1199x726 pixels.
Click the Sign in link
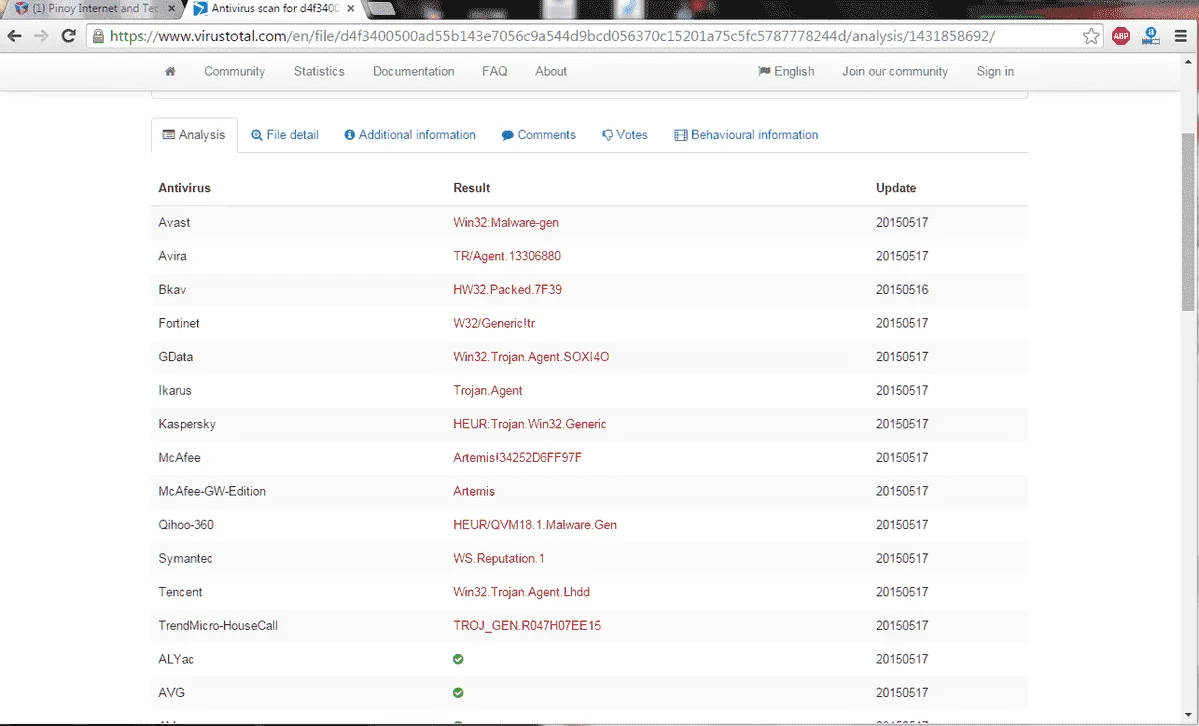pos(995,71)
